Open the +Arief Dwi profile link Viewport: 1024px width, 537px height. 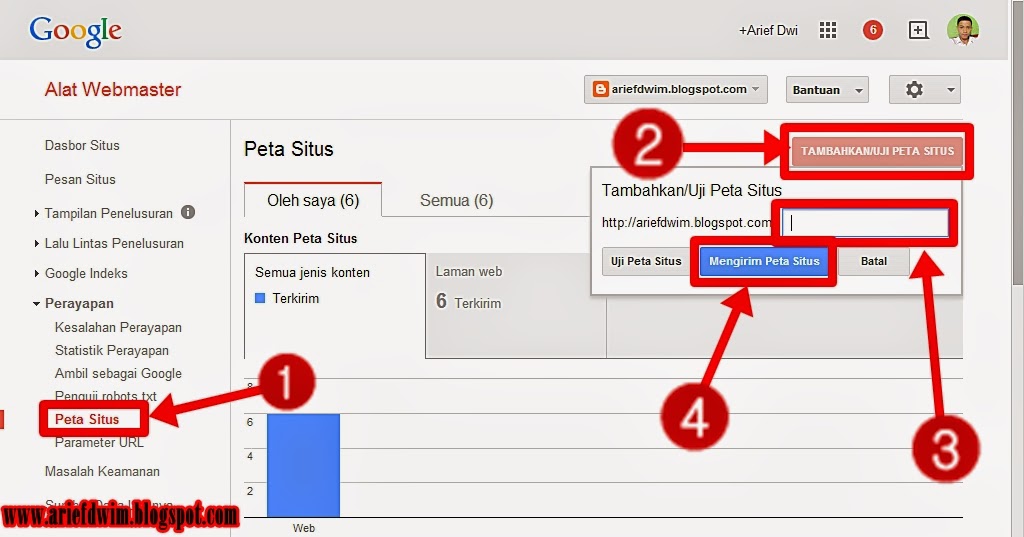click(x=768, y=30)
